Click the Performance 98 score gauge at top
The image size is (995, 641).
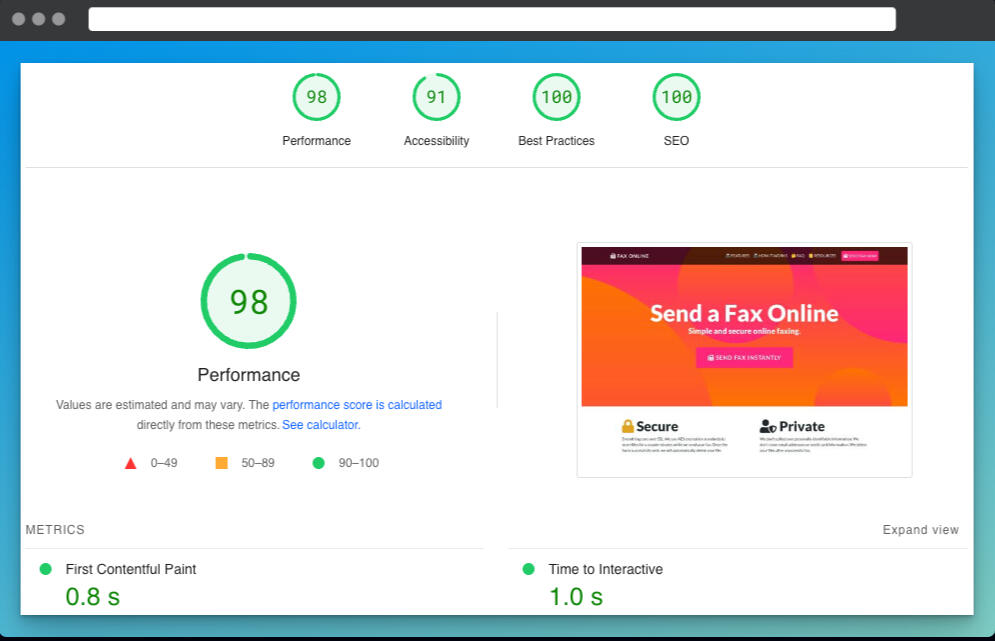[316, 97]
